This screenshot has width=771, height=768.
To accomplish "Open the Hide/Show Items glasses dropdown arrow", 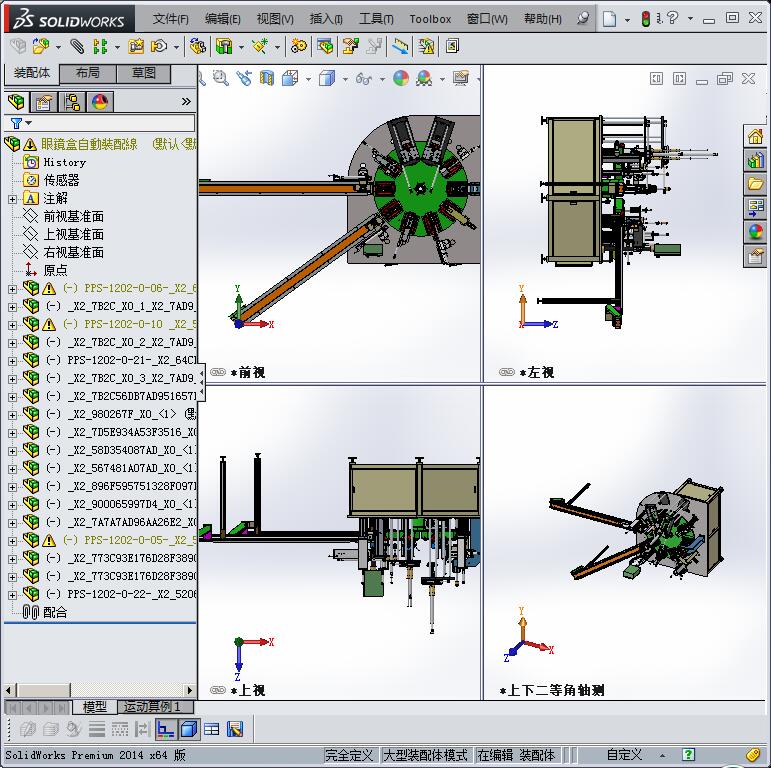I will [x=382, y=79].
